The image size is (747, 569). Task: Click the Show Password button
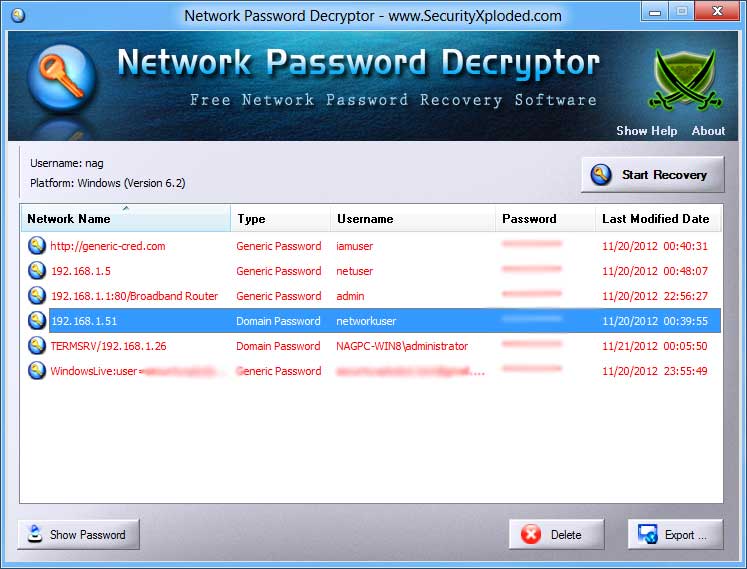78,535
